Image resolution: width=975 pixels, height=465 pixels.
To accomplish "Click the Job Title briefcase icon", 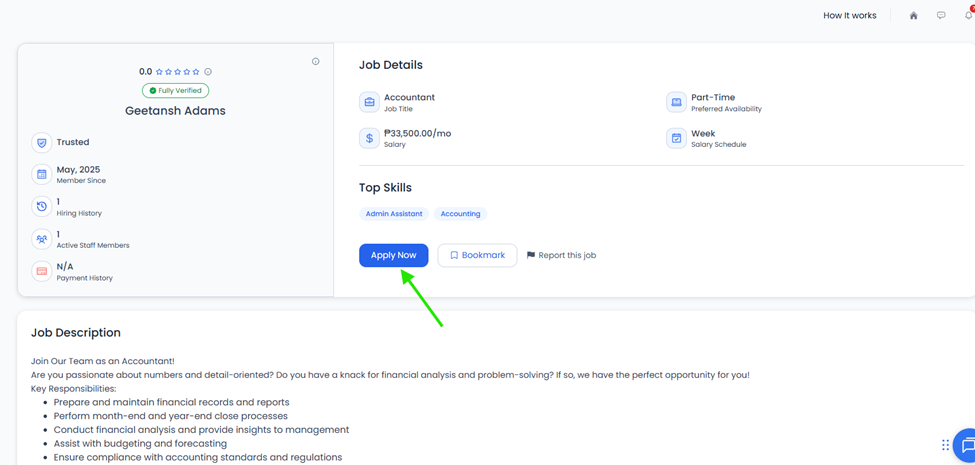I will [369, 102].
